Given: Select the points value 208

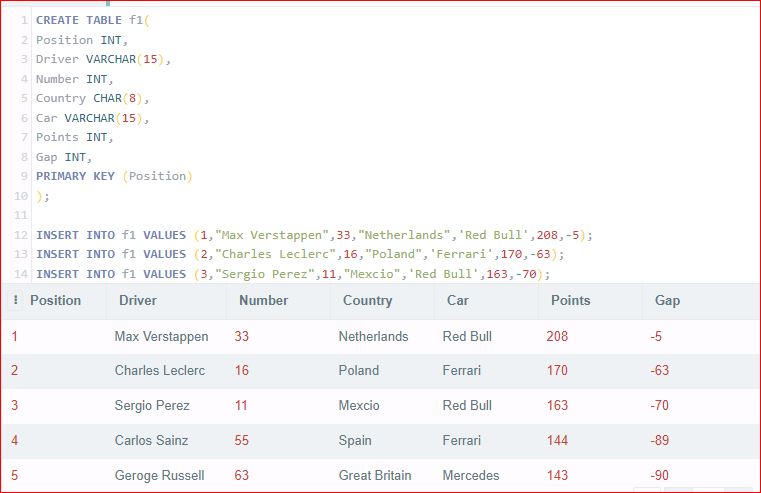Looking at the screenshot, I should click(x=557, y=336).
